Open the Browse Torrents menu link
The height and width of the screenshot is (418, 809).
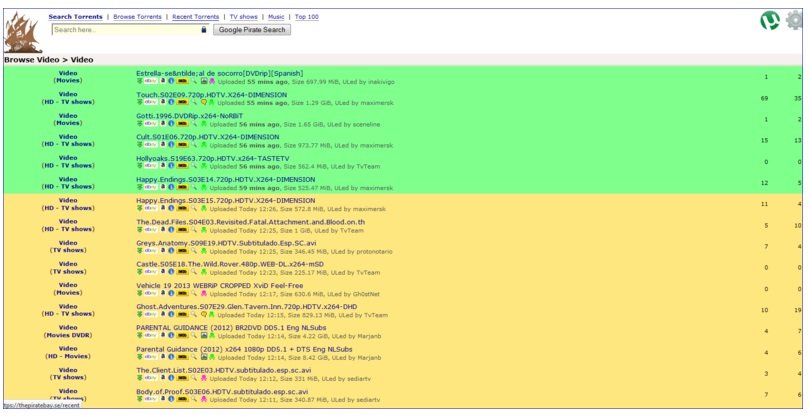[x=139, y=17]
